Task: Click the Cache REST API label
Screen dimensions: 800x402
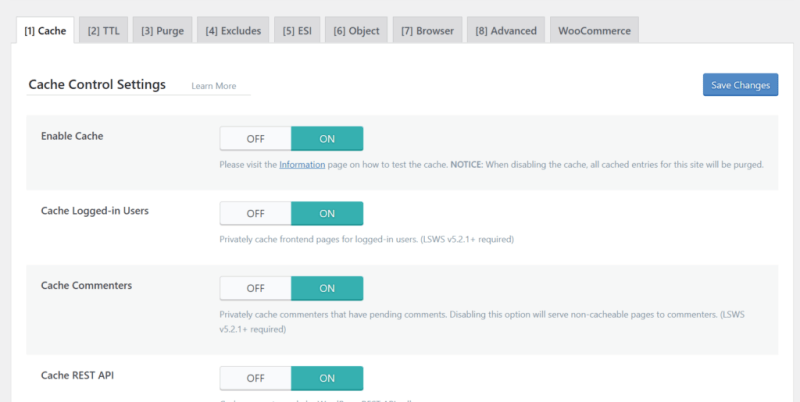Action: click(78, 375)
